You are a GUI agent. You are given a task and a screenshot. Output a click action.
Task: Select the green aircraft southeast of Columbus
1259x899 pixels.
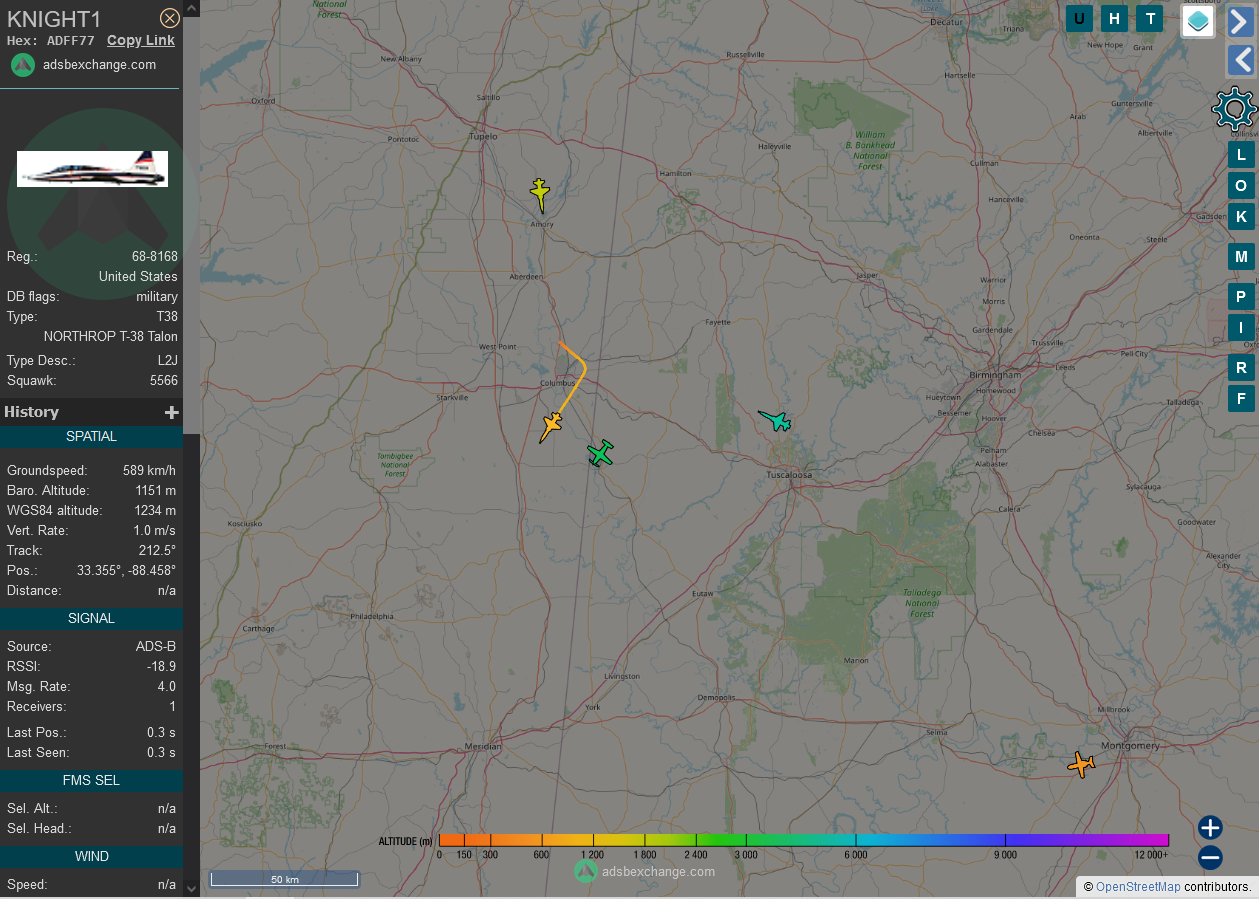click(600, 453)
